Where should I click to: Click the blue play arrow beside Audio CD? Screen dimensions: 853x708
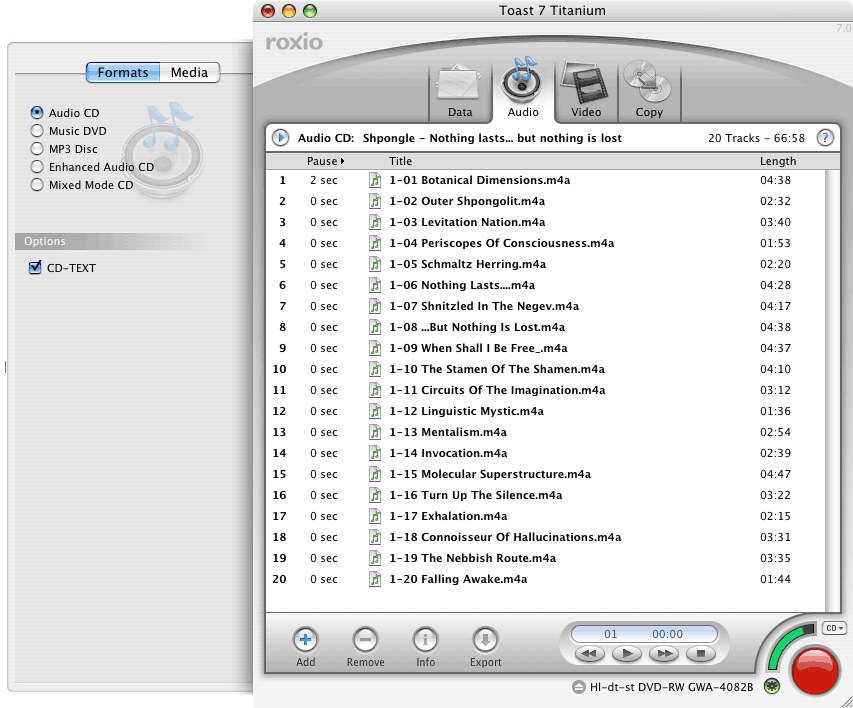pos(281,138)
